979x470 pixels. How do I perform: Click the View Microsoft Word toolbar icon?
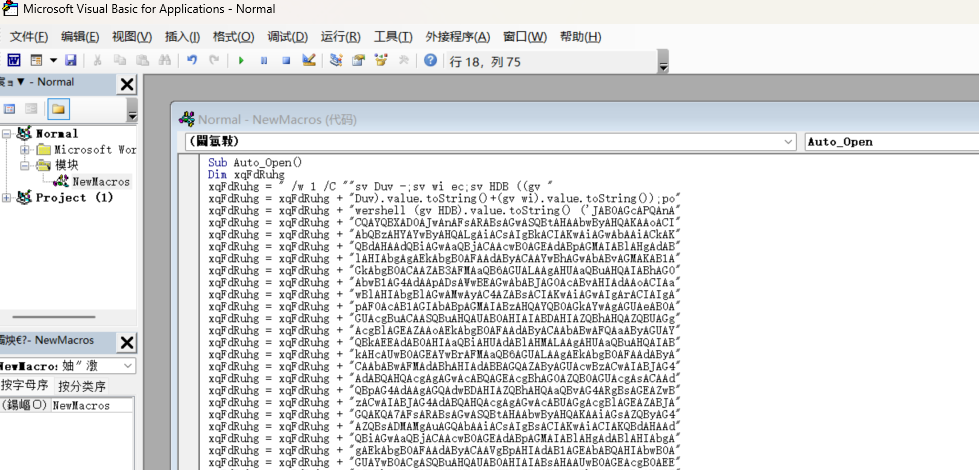coord(13,61)
